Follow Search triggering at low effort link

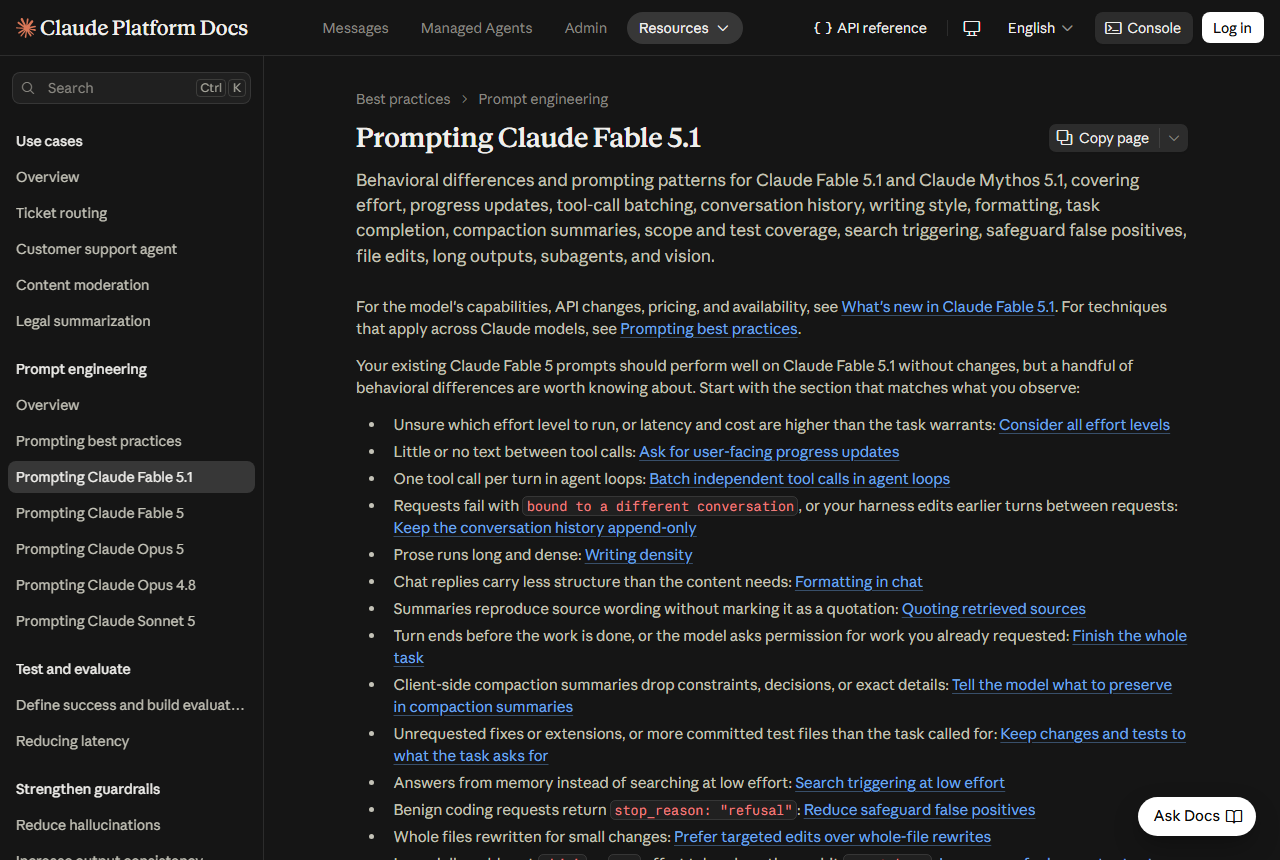tap(900, 783)
